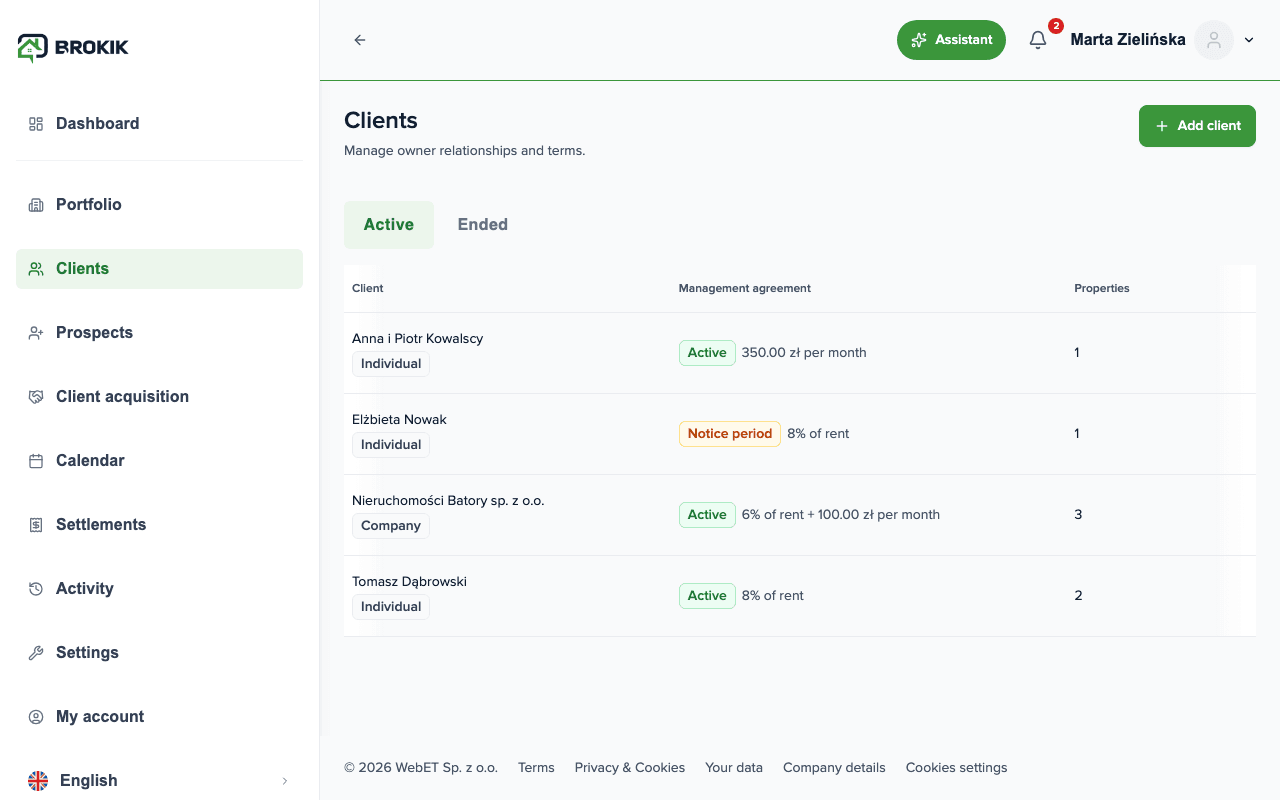Viewport: 1280px width, 800px height.
Task: Go to Prospects page
Action: click(x=160, y=333)
